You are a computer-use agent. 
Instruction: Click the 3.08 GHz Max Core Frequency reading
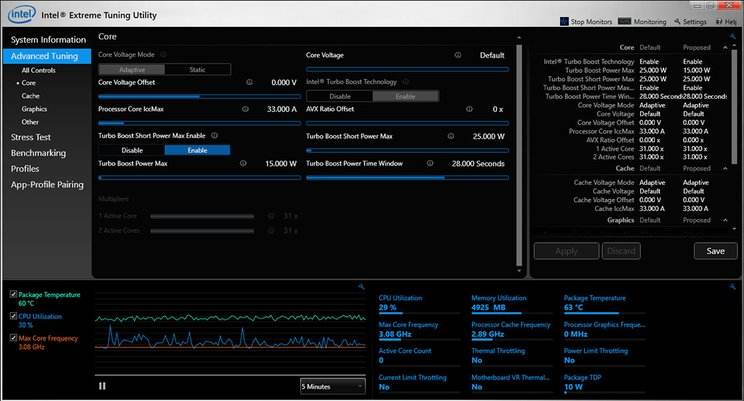click(395, 334)
